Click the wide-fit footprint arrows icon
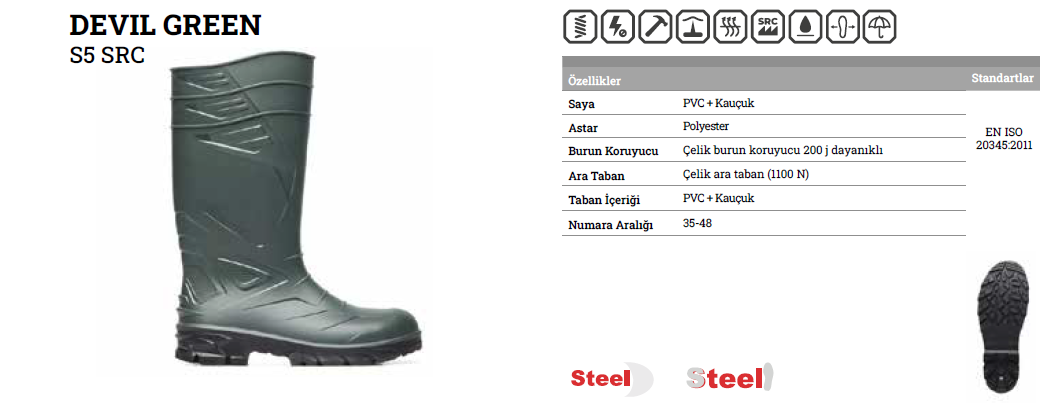This screenshot has height=410, width=1064. point(843,26)
